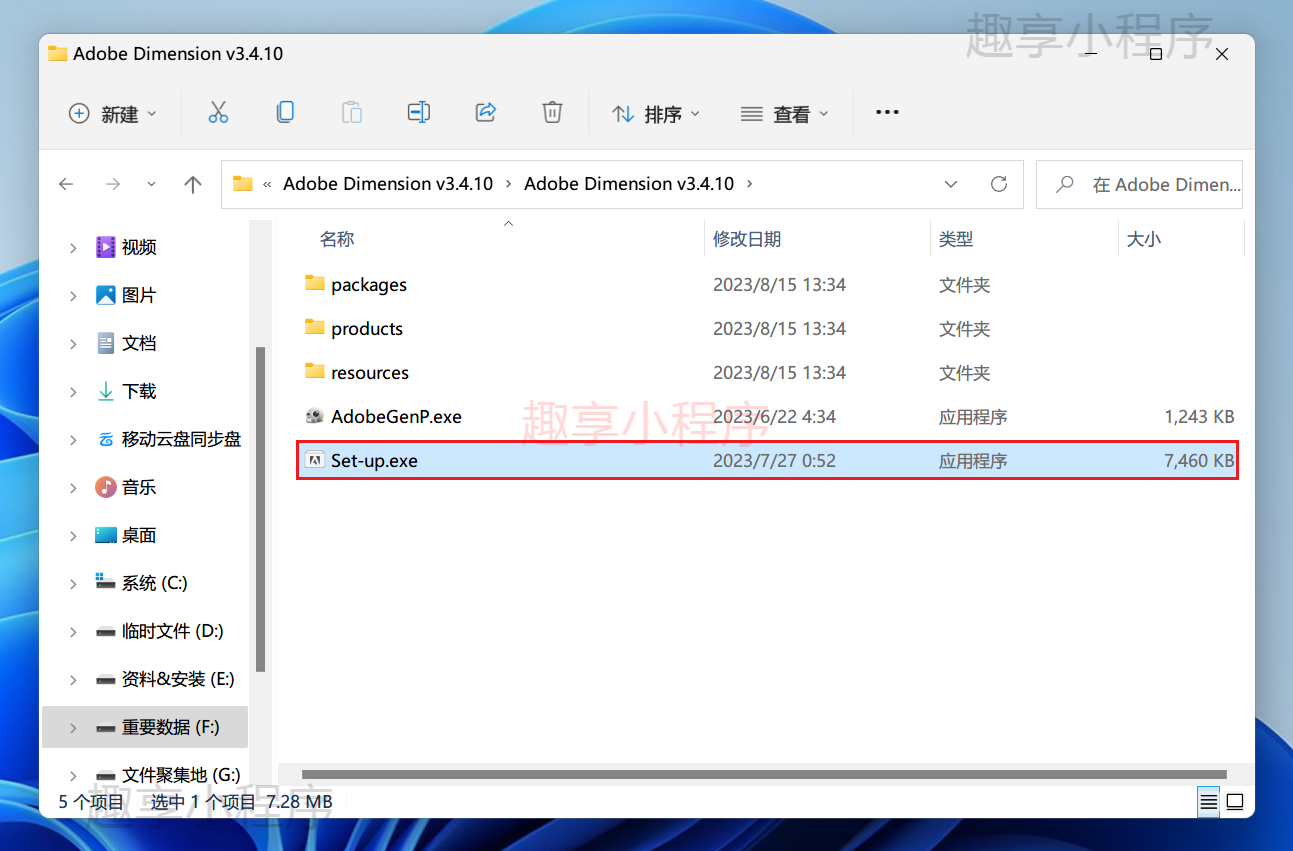Click the Set-up.exe Adobe icon
Viewport: 1293px width, 851px height.
coord(315,460)
